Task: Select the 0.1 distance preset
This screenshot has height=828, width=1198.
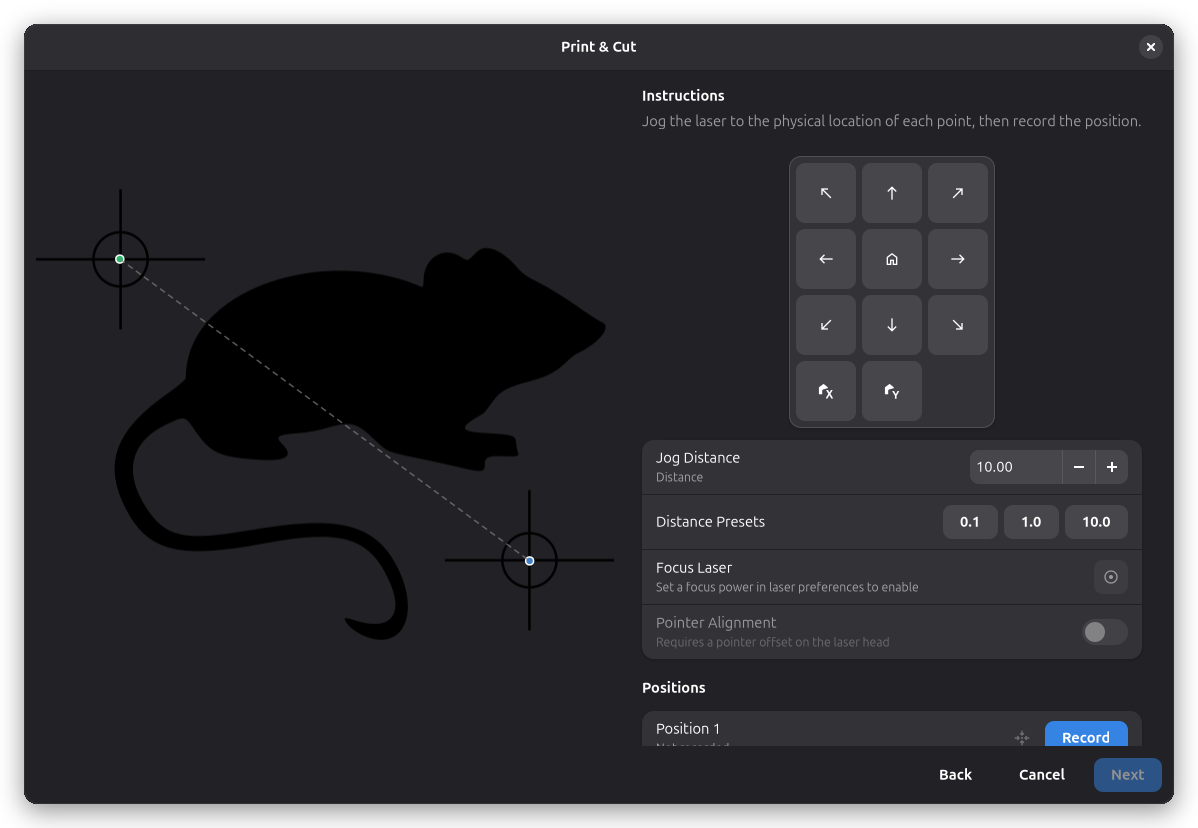Action: click(970, 522)
